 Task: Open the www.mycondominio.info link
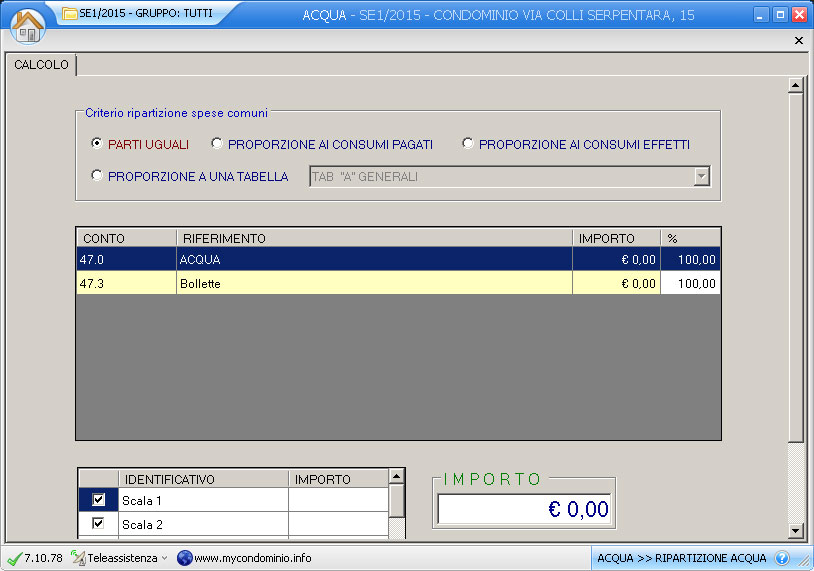point(252,558)
